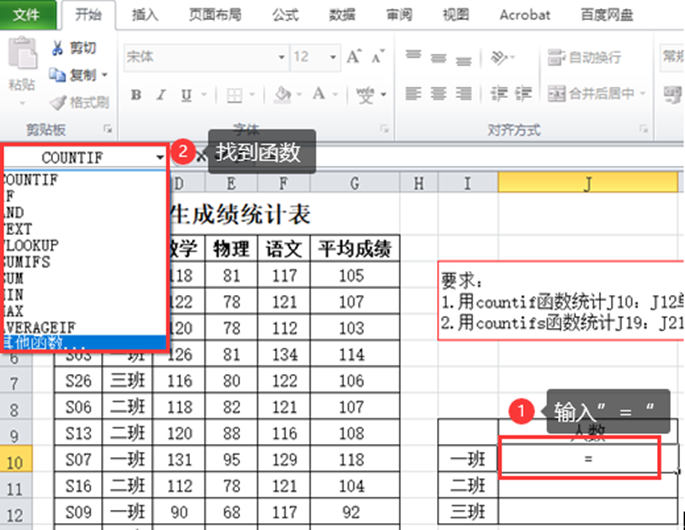Align text to vertical middle

point(438,57)
